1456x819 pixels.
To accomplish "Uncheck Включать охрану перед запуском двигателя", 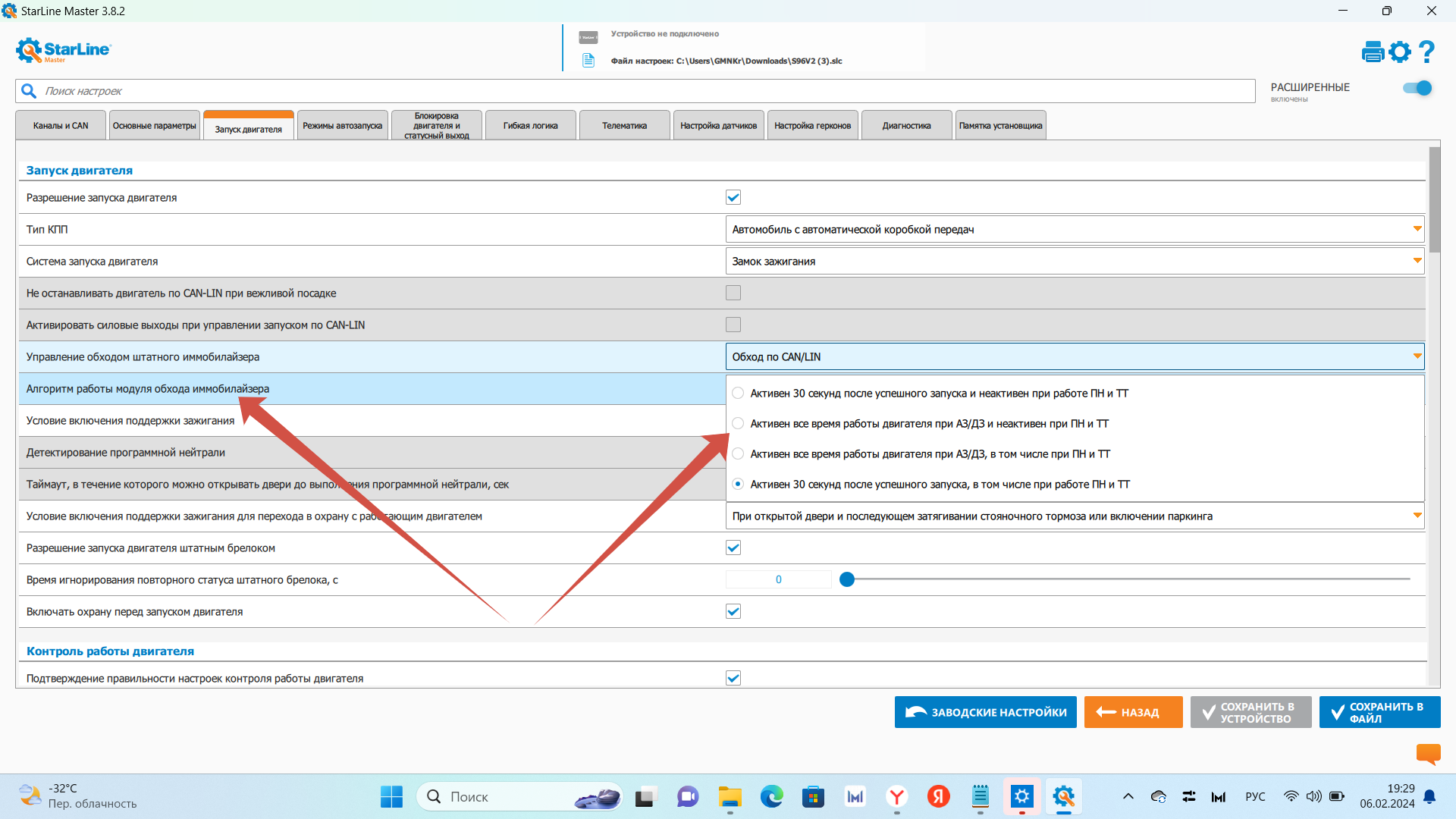I will (733, 611).
